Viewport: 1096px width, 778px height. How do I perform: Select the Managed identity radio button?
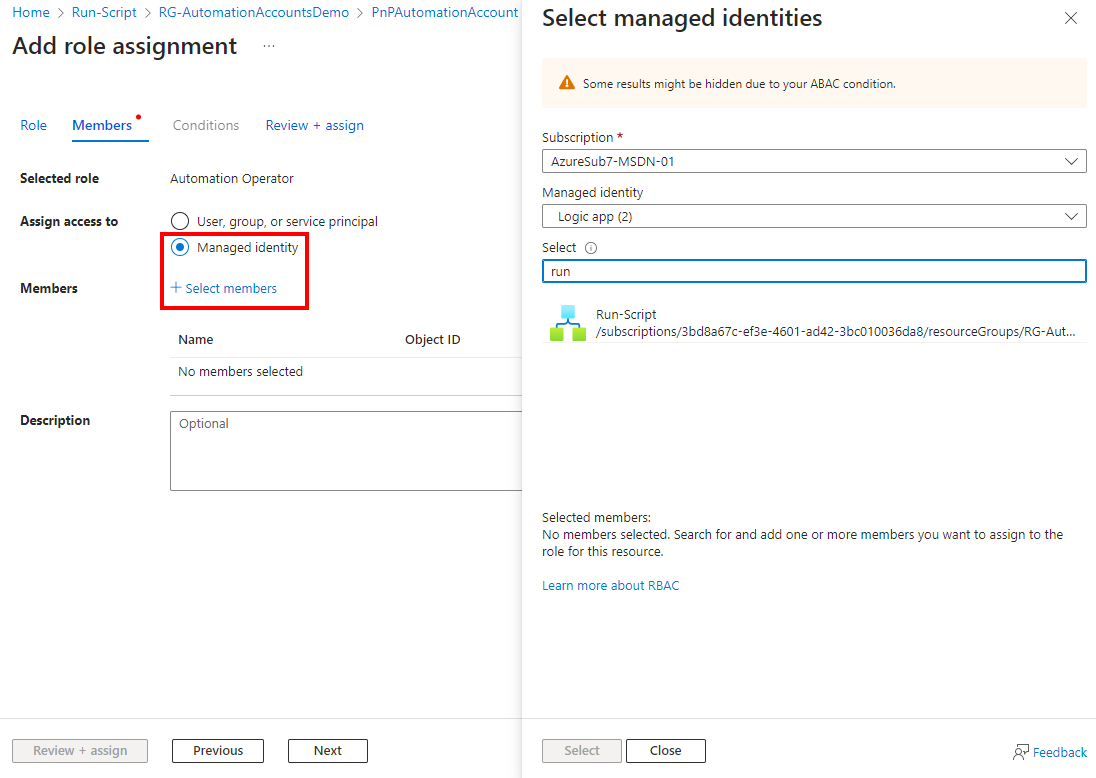pyautogui.click(x=180, y=247)
